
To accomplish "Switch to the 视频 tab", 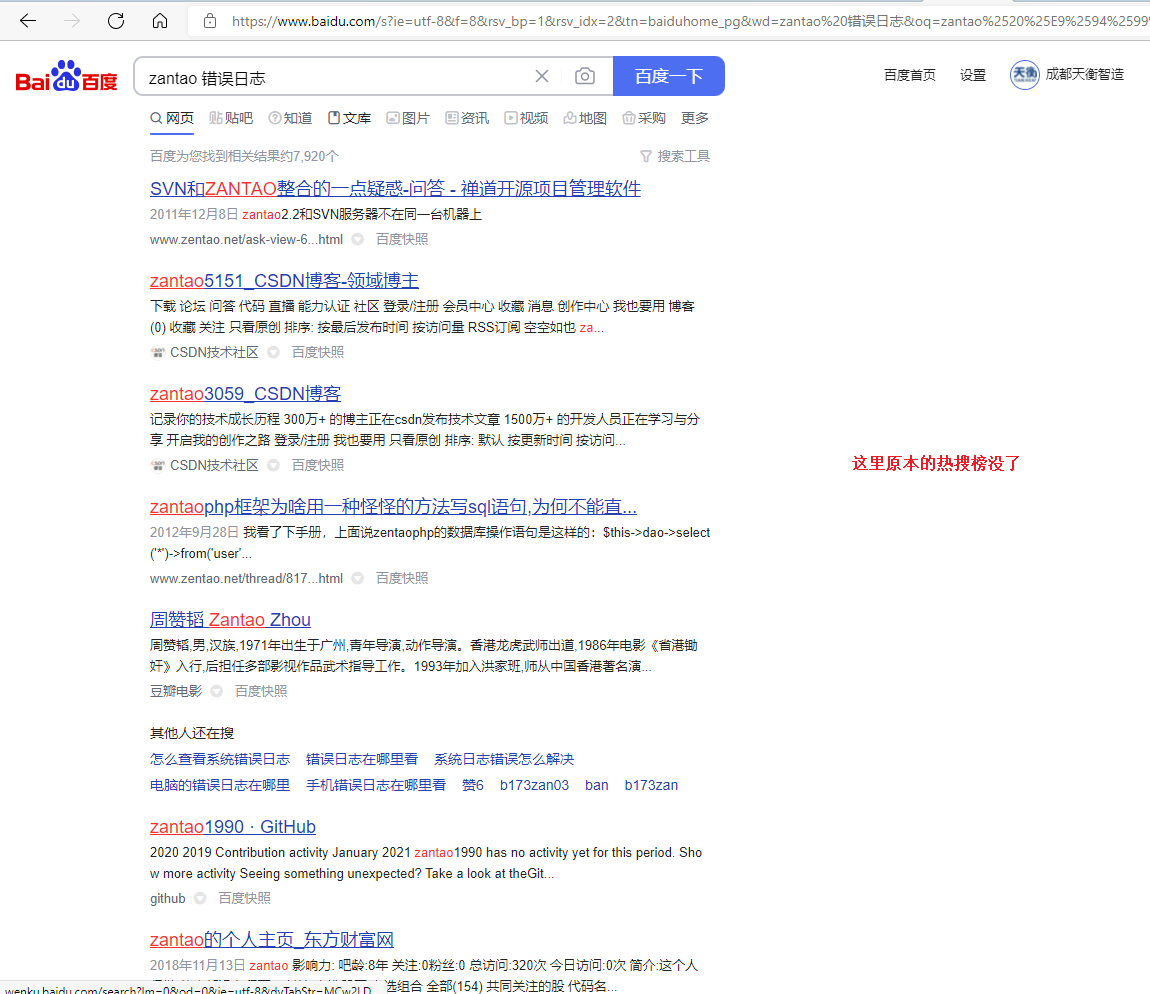I will coord(526,118).
